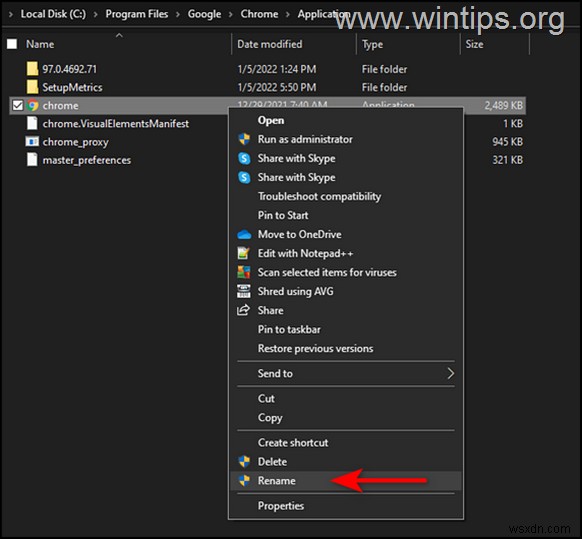Click the Notepad++ icon in the menu
This screenshot has width=582, height=539.
[243, 253]
